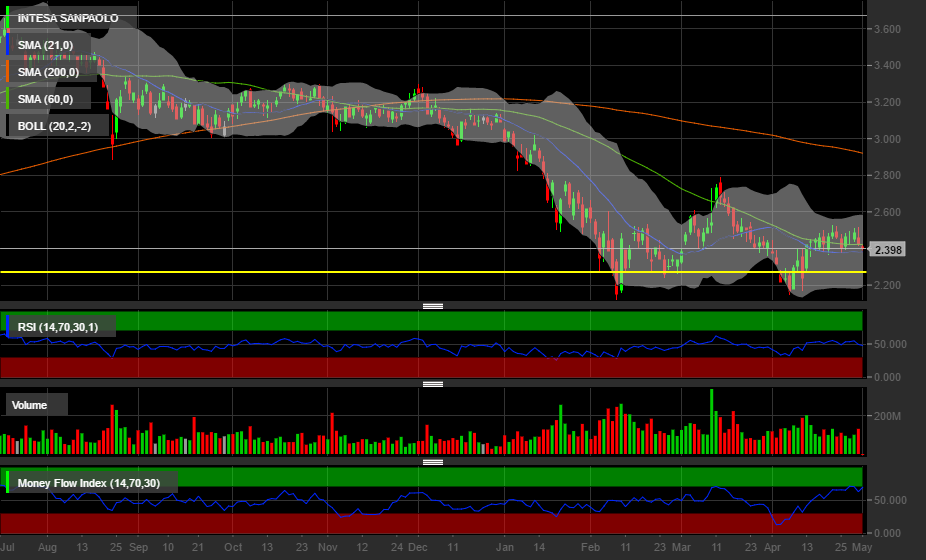Click the Apr date label
This screenshot has height=560, width=926.
tap(772, 548)
